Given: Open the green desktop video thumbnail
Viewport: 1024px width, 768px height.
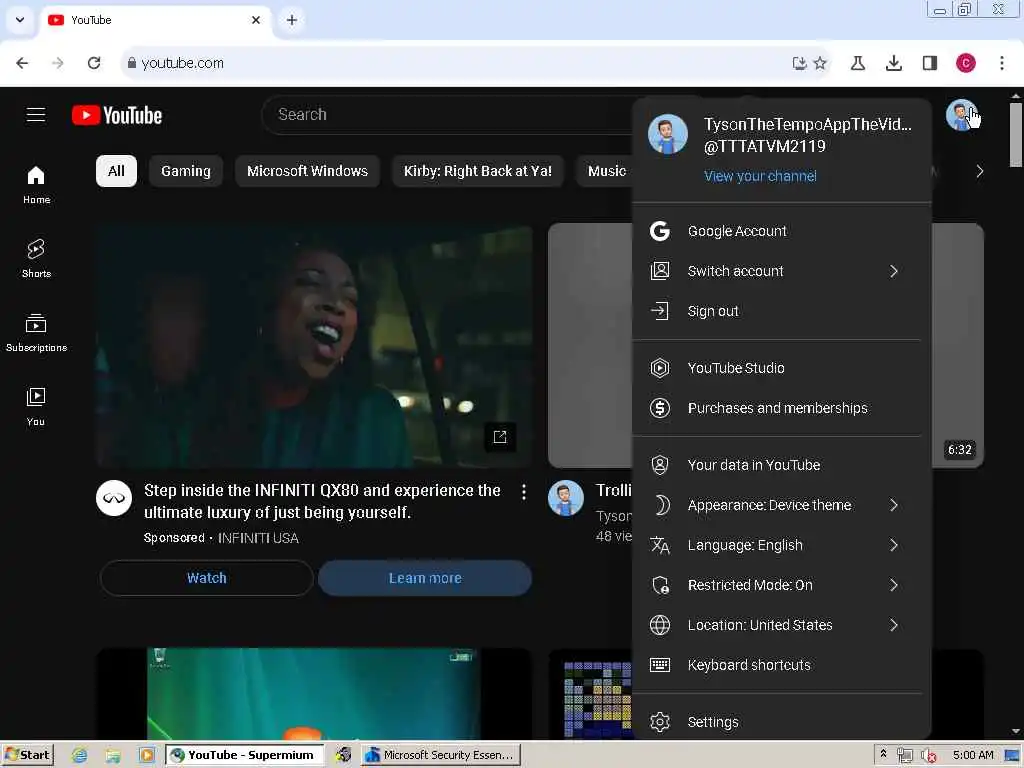Looking at the screenshot, I should pos(313,694).
